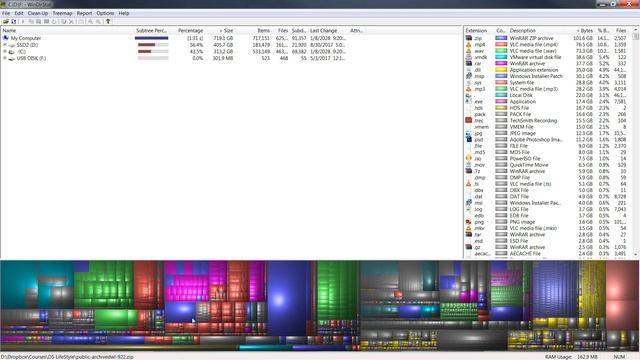This screenshot has width=640, height=360.
Task: Click the file path in status bar
Action: point(67,357)
